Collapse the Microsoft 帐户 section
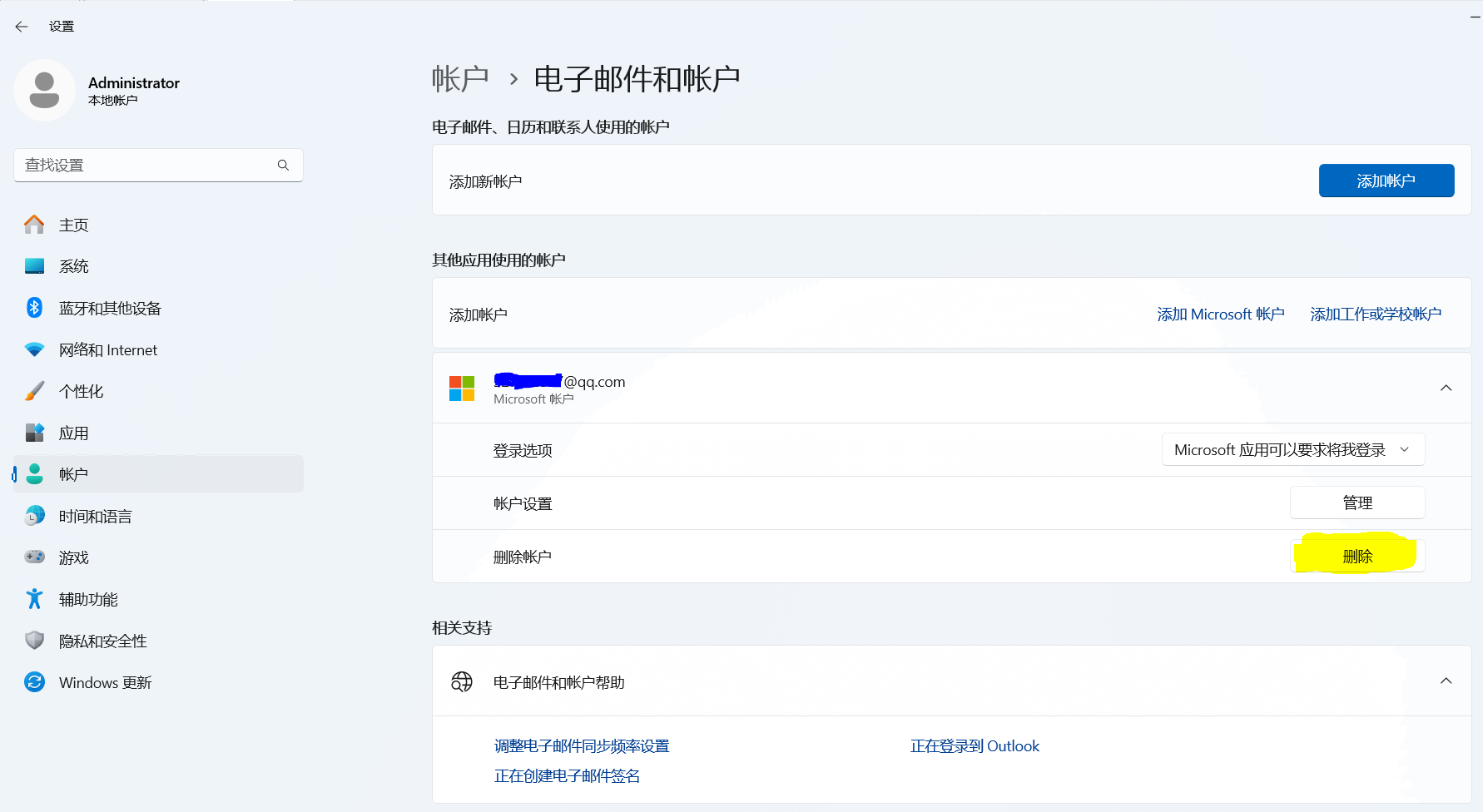The height and width of the screenshot is (812, 1483). point(1446,389)
